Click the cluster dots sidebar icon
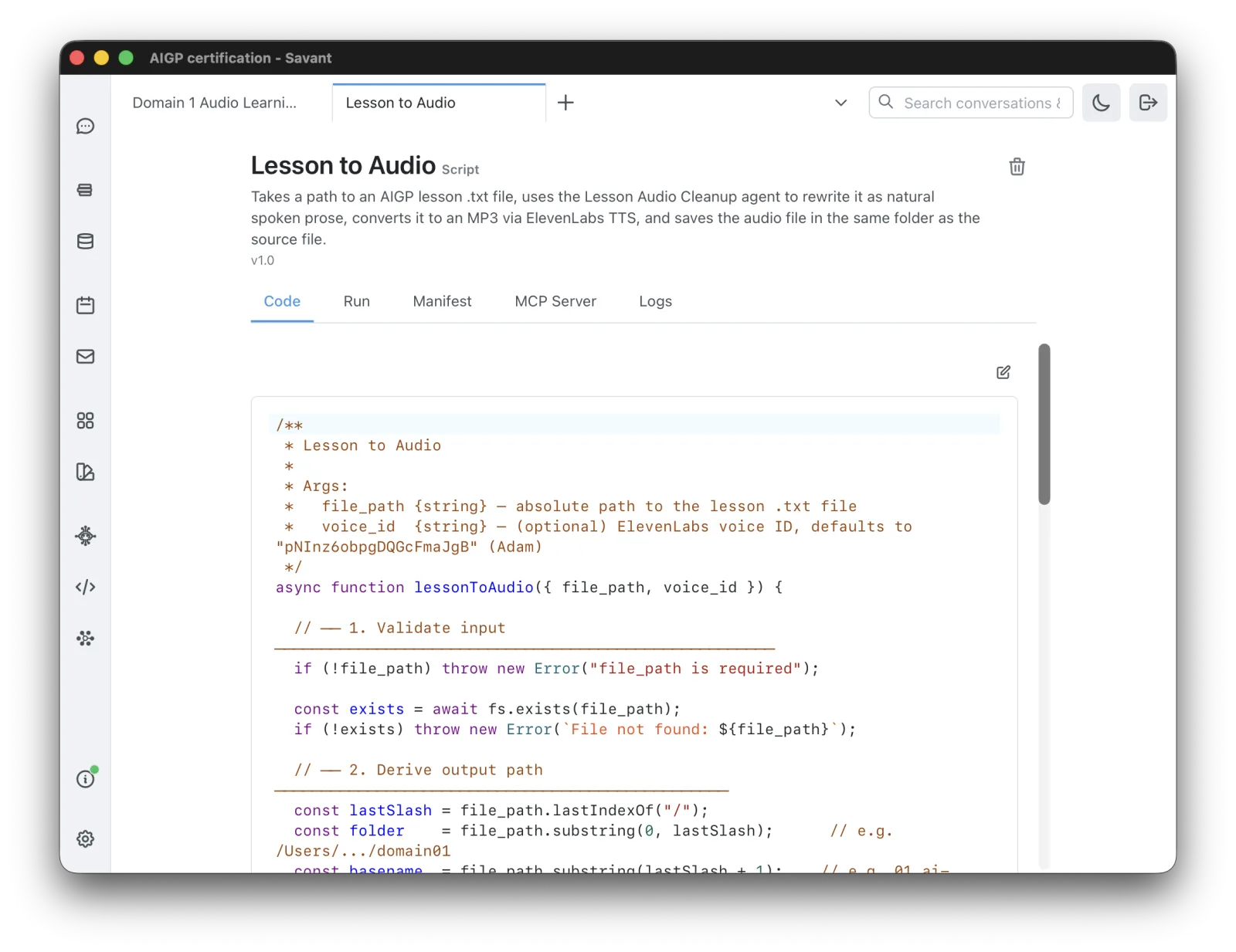The height and width of the screenshot is (952, 1236). point(85,639)
